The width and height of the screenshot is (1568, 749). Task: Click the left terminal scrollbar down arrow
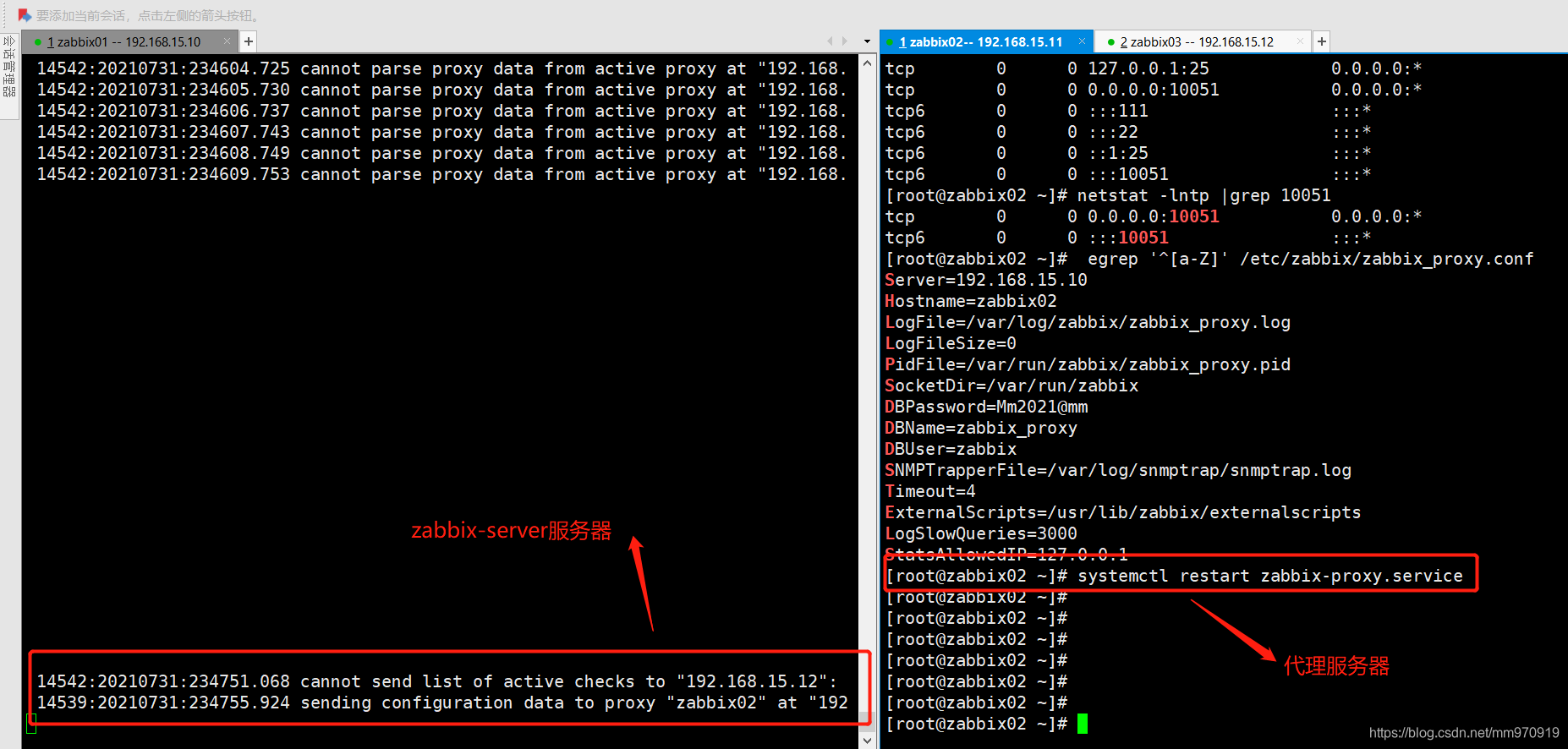(x=867, y=740)
